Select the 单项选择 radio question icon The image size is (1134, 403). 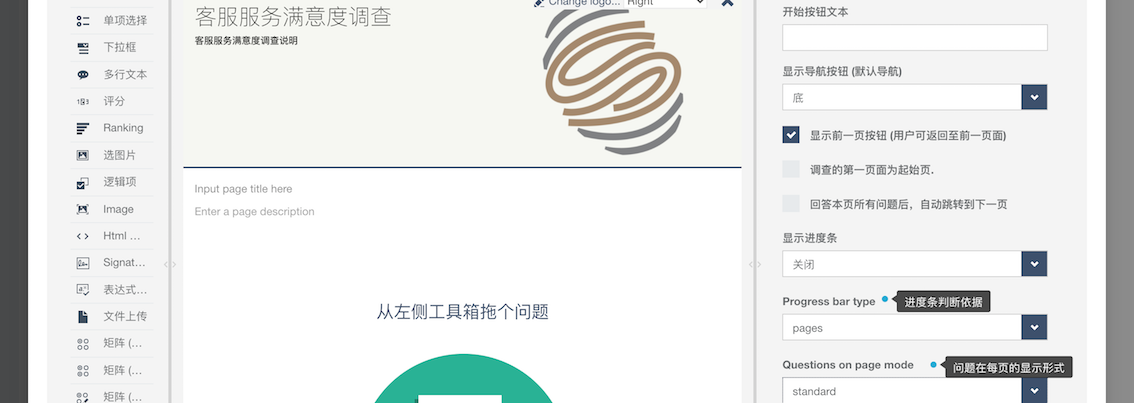click(x=82, y=20)
